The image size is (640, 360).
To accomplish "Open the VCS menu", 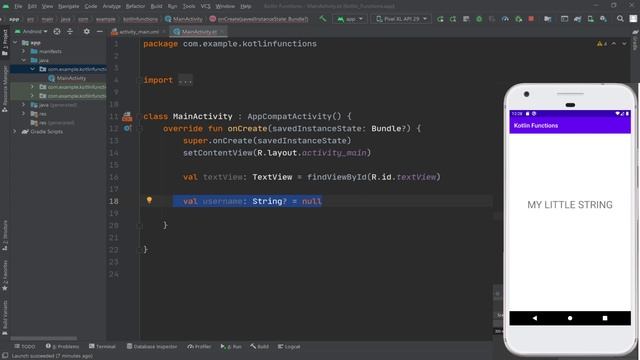I will 205,6.
